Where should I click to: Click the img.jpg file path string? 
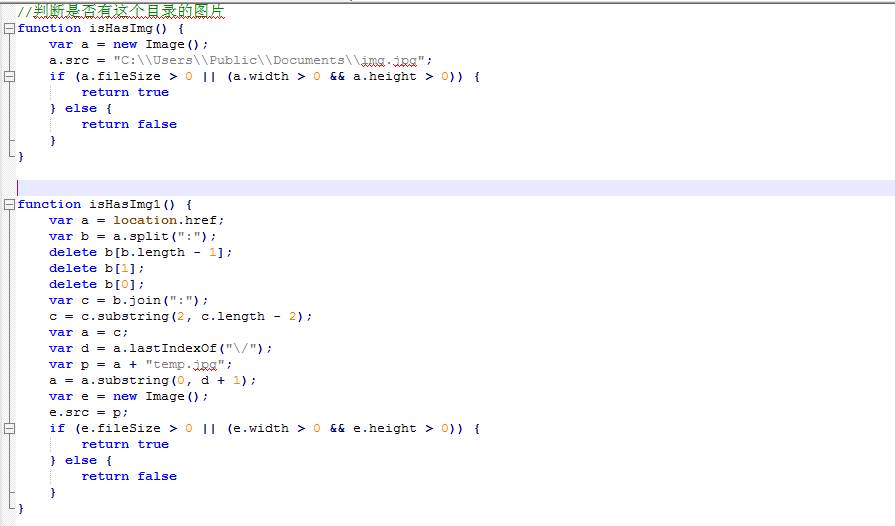click(x=269, y=60)
